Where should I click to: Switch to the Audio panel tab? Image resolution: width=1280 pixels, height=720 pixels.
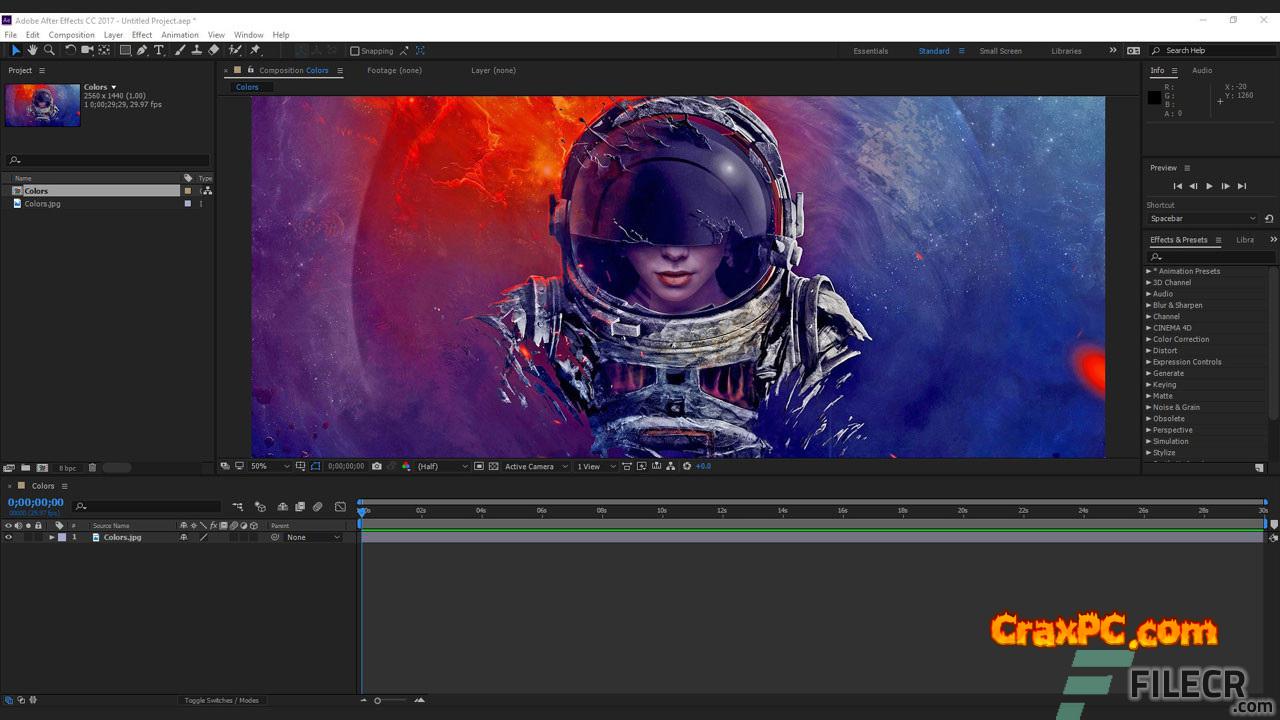[x=1202, y=71]
